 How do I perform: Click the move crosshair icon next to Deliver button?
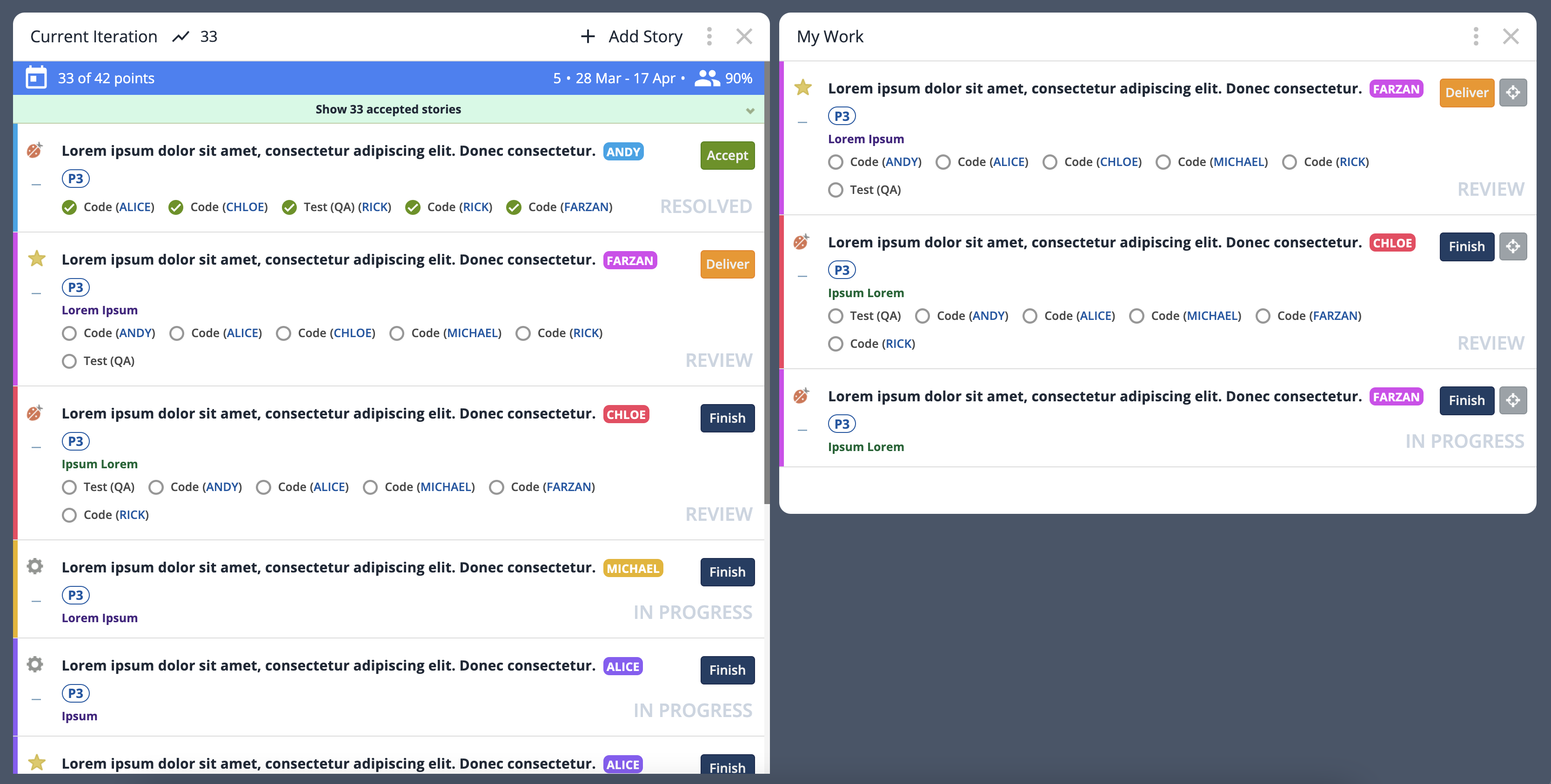tap(1513, 92)
